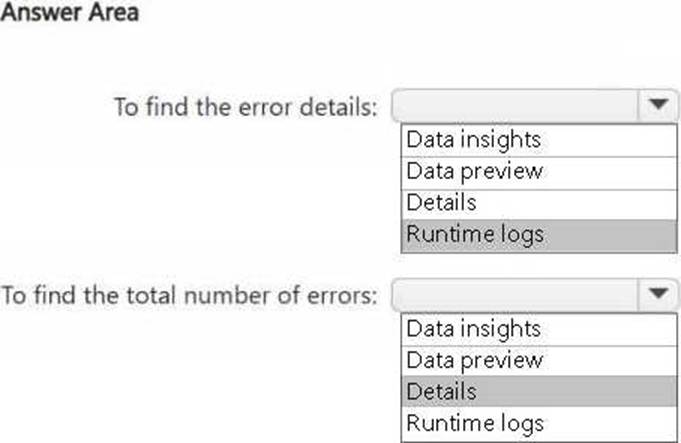Viewport: 681px width, 443px height.
Task: Click the triangle icon beside total errors box
Action: click(x=658, y=294)
